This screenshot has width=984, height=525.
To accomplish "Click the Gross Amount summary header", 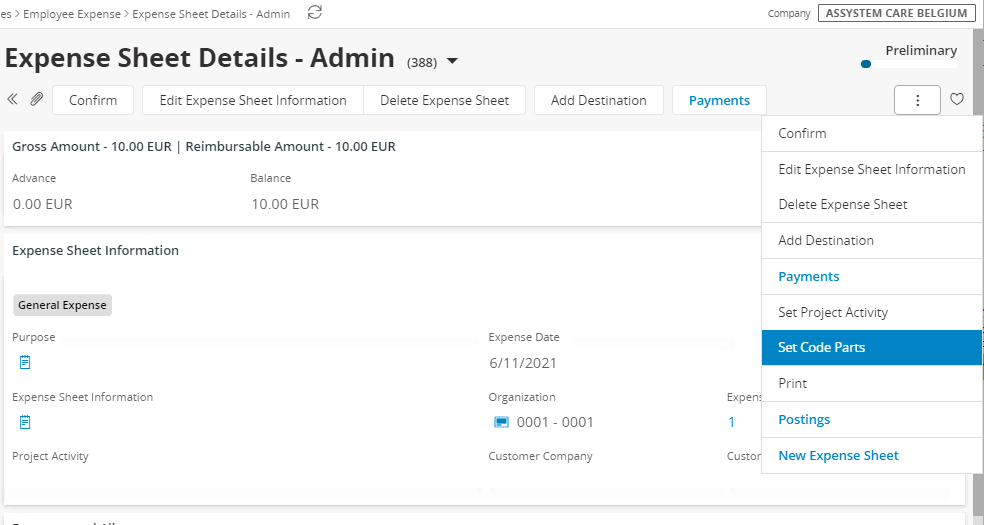I will click(x=204, y=147).
